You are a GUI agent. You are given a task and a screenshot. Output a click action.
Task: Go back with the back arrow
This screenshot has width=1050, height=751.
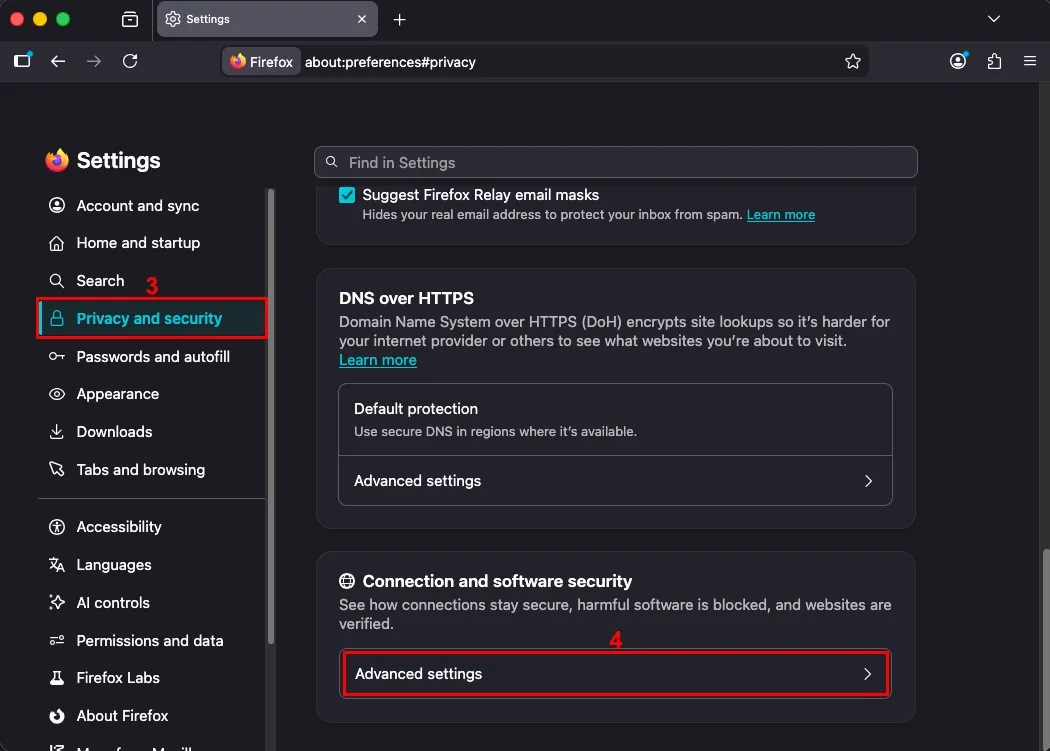[x=58, y=62]
